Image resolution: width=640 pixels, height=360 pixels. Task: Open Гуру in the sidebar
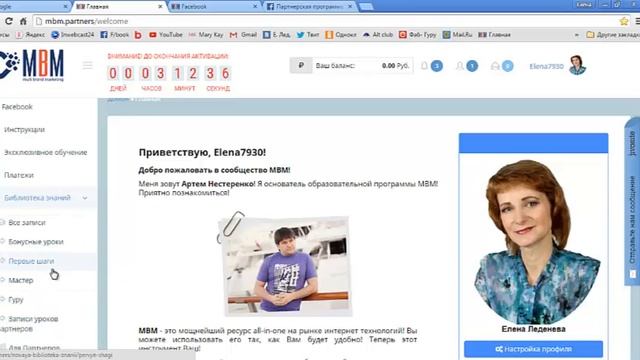[16, 300]
